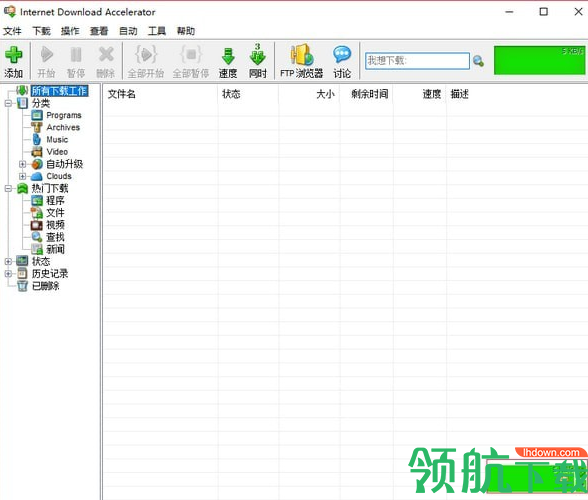Expand the Clouds tree node

(22, 176)
